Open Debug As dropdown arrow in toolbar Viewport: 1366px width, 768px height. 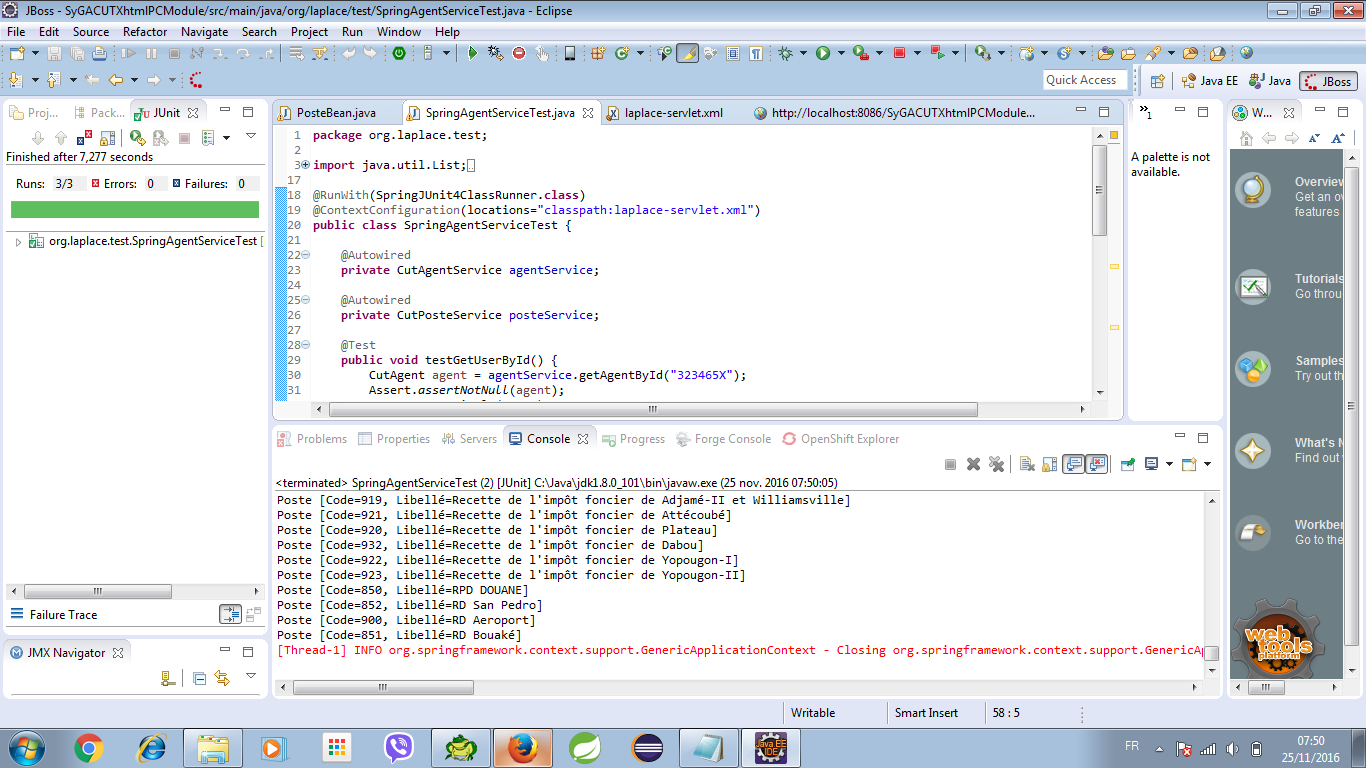[x=804, y=53]
